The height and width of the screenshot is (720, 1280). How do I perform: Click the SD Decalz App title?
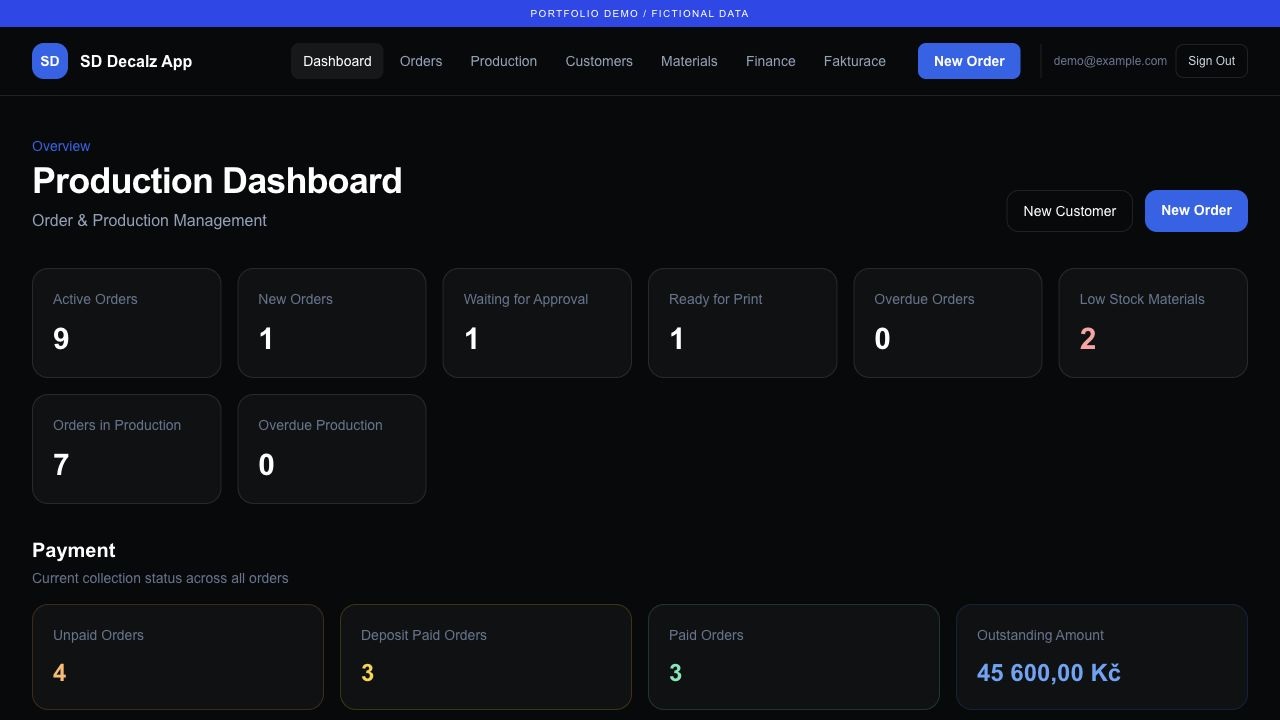click(x=136, y=61)
